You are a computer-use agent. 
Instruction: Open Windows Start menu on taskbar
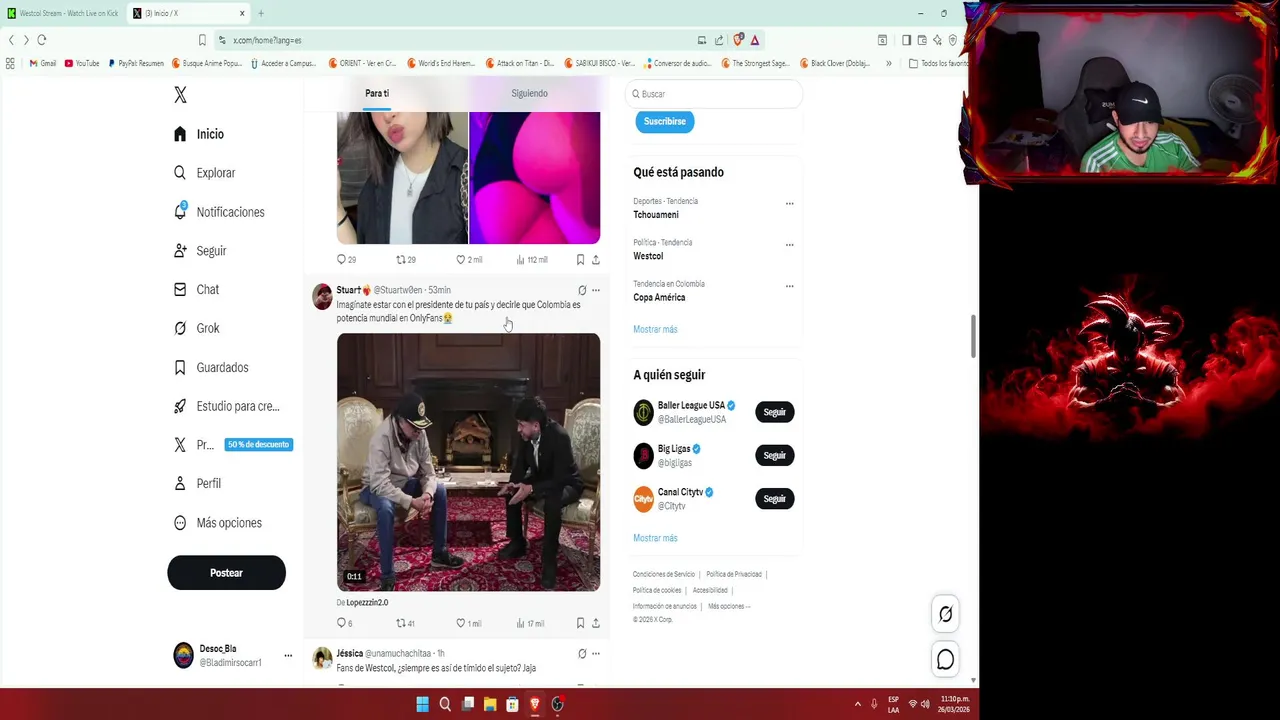coord(422,704)
